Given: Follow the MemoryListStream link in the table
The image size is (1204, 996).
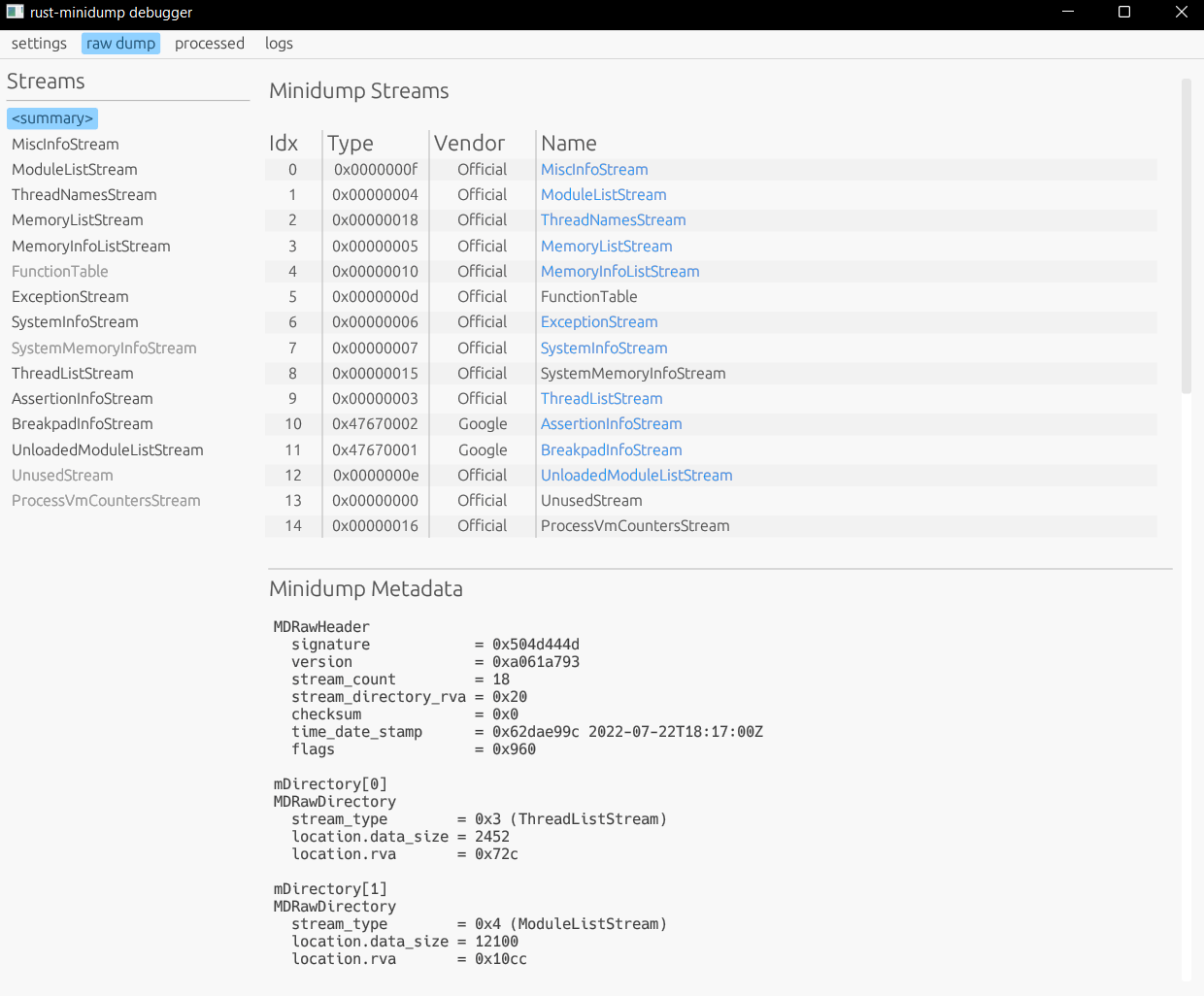Looking at the screenshot, I should 607,246.
